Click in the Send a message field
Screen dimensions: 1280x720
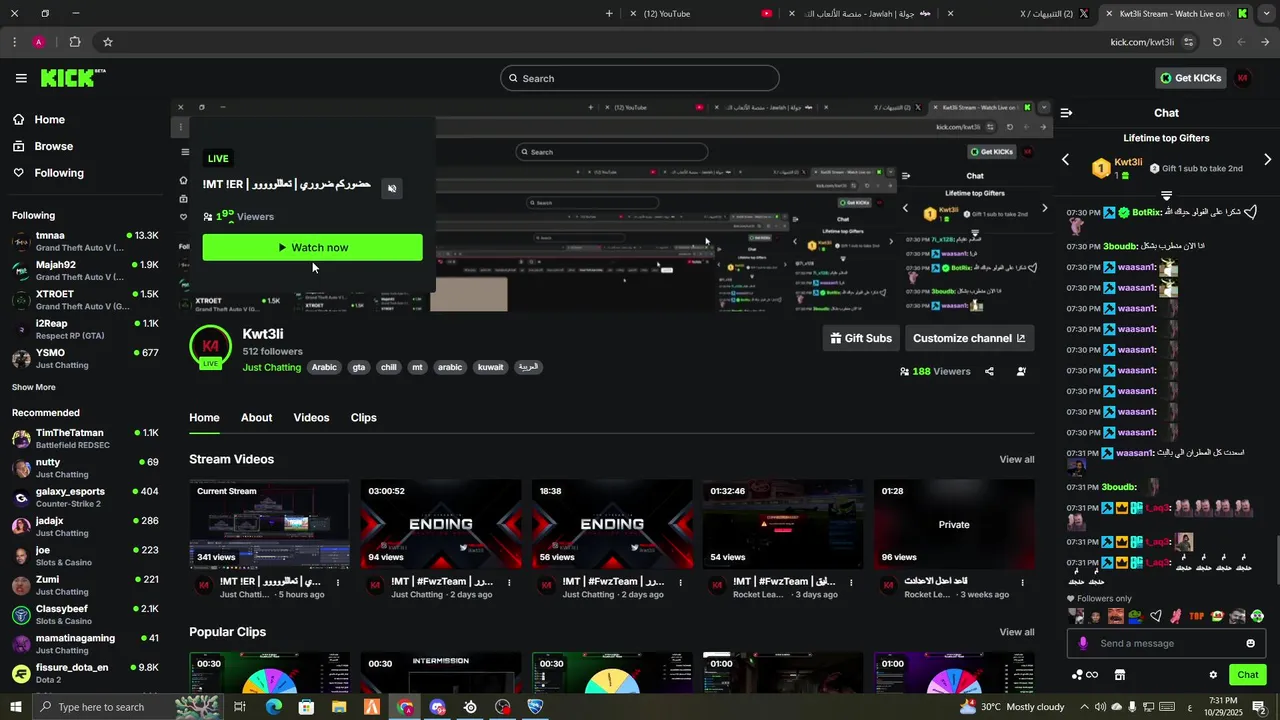click(x=1166, y=643)
